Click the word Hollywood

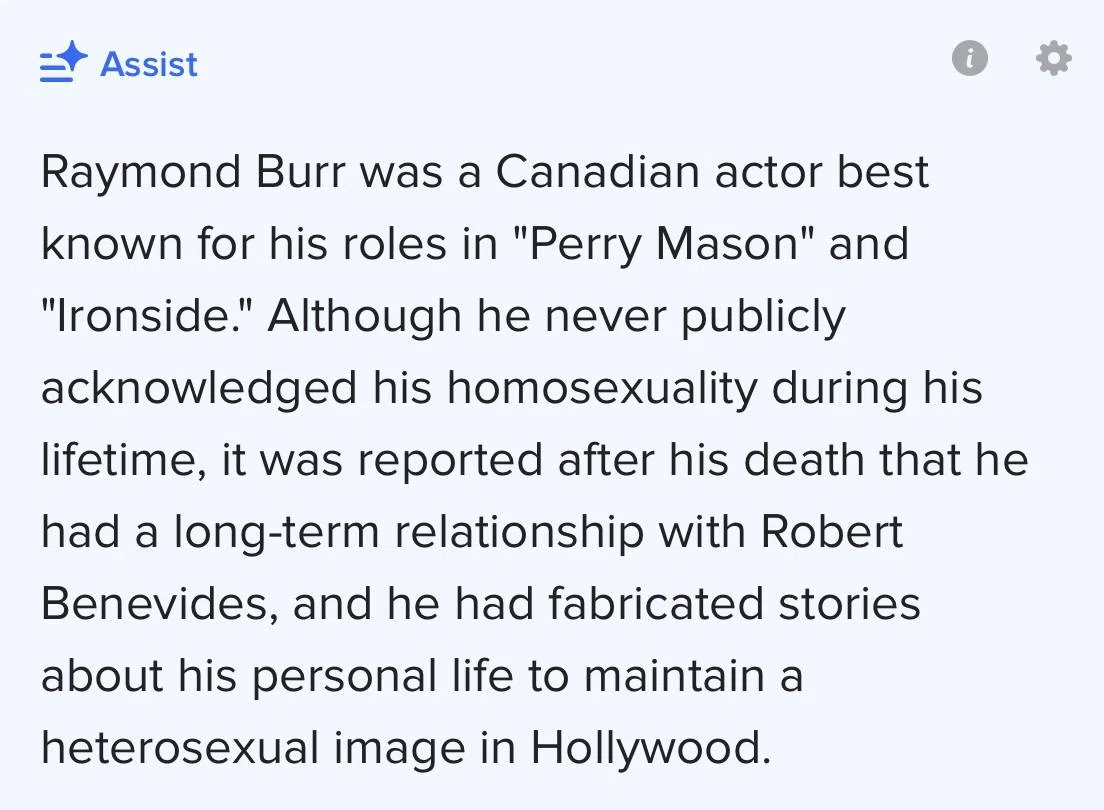pyautogui.click(x=651, y=748)
